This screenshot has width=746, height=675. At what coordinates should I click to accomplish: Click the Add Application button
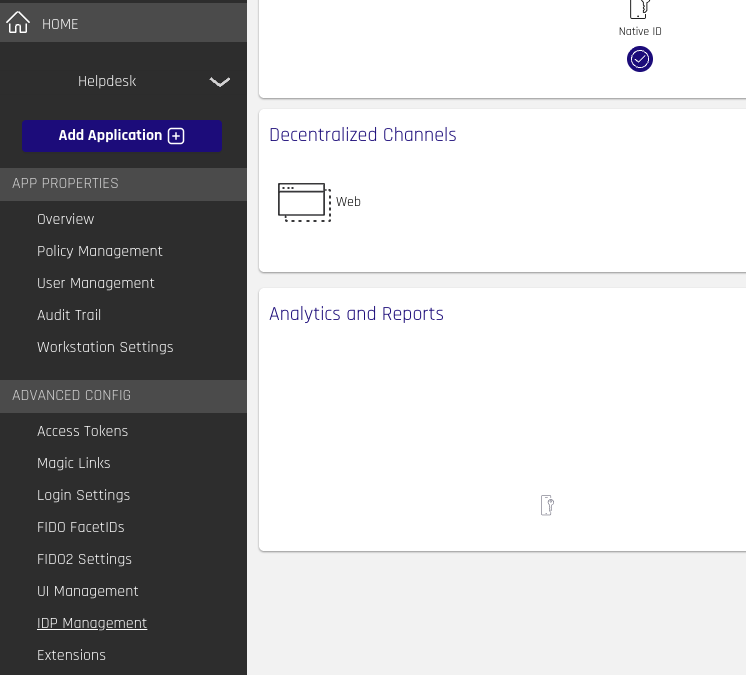tap(122, 136)
